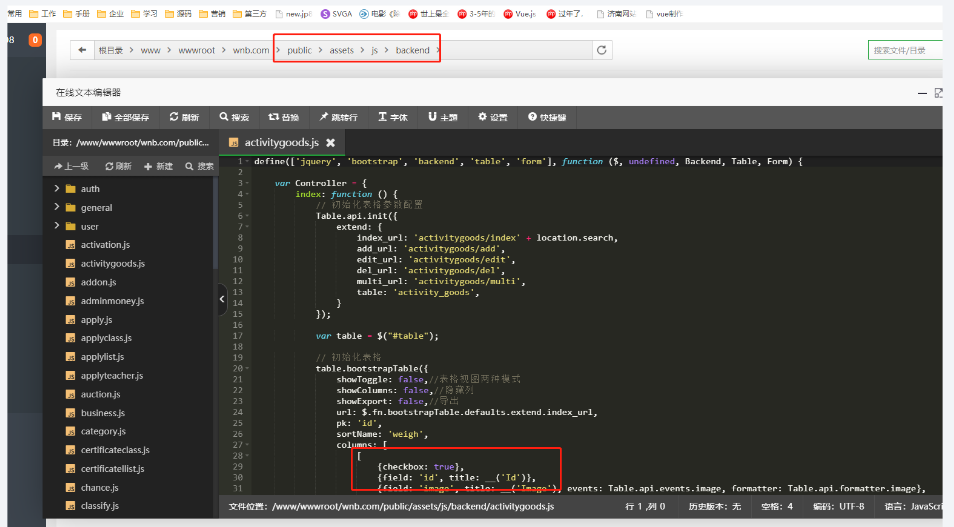The image size is (954, 527).
Task: Click the 行 1, 列 0 cursor position
Action: 645,506
